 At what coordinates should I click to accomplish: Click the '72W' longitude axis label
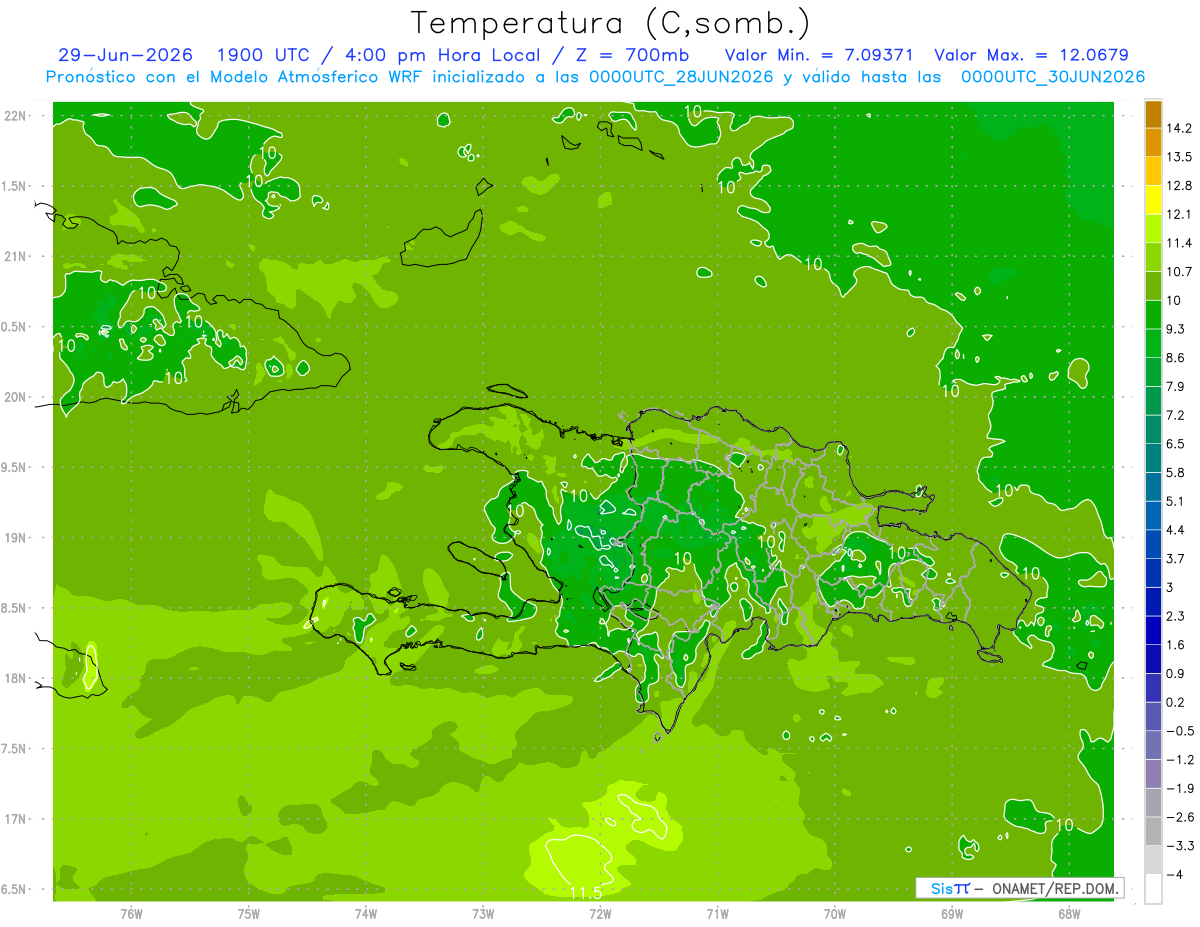600,914
